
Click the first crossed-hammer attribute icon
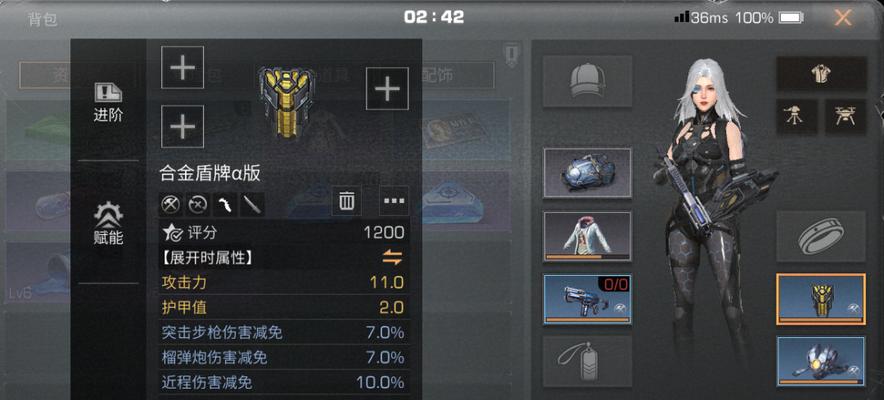(170, 205)
